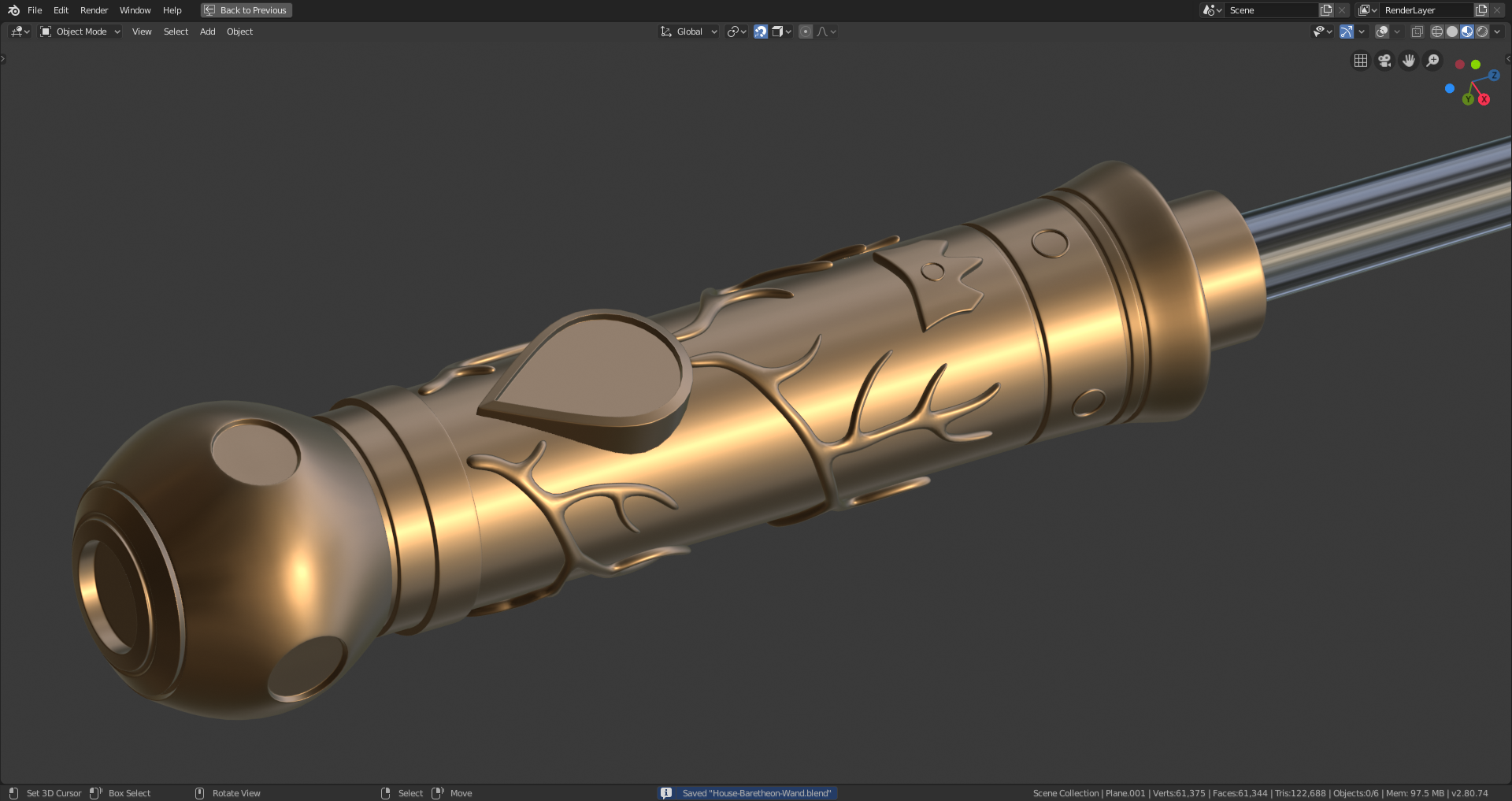Click the Y axis on navigation gizmo
1512x801 pixels.
(1468, 99)
